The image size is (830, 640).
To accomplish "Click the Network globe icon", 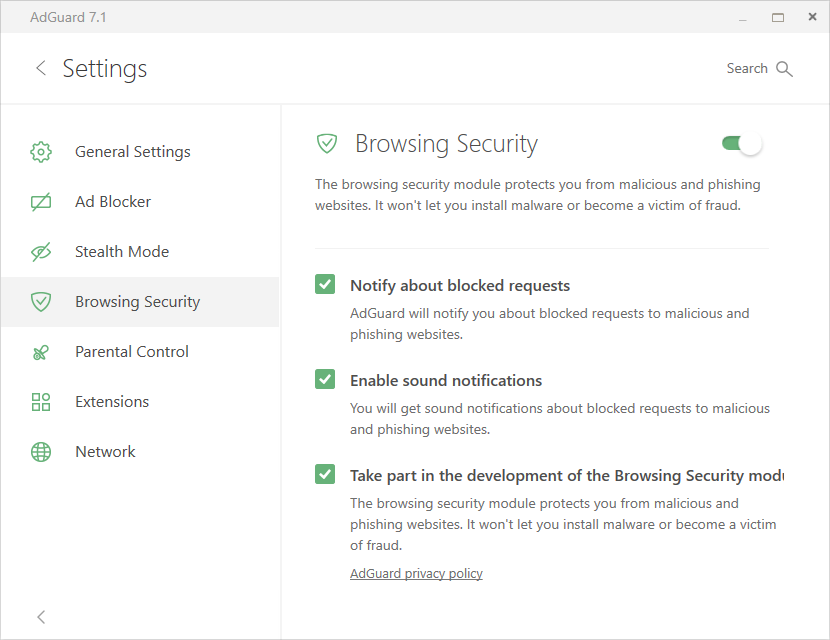I will click(x=41, y=452).
